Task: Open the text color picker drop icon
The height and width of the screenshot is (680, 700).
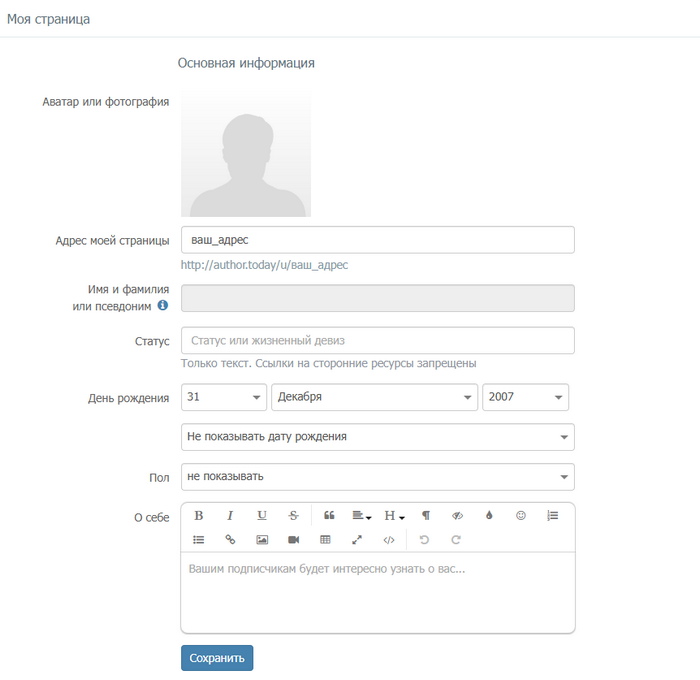Action: coord(489,516)
